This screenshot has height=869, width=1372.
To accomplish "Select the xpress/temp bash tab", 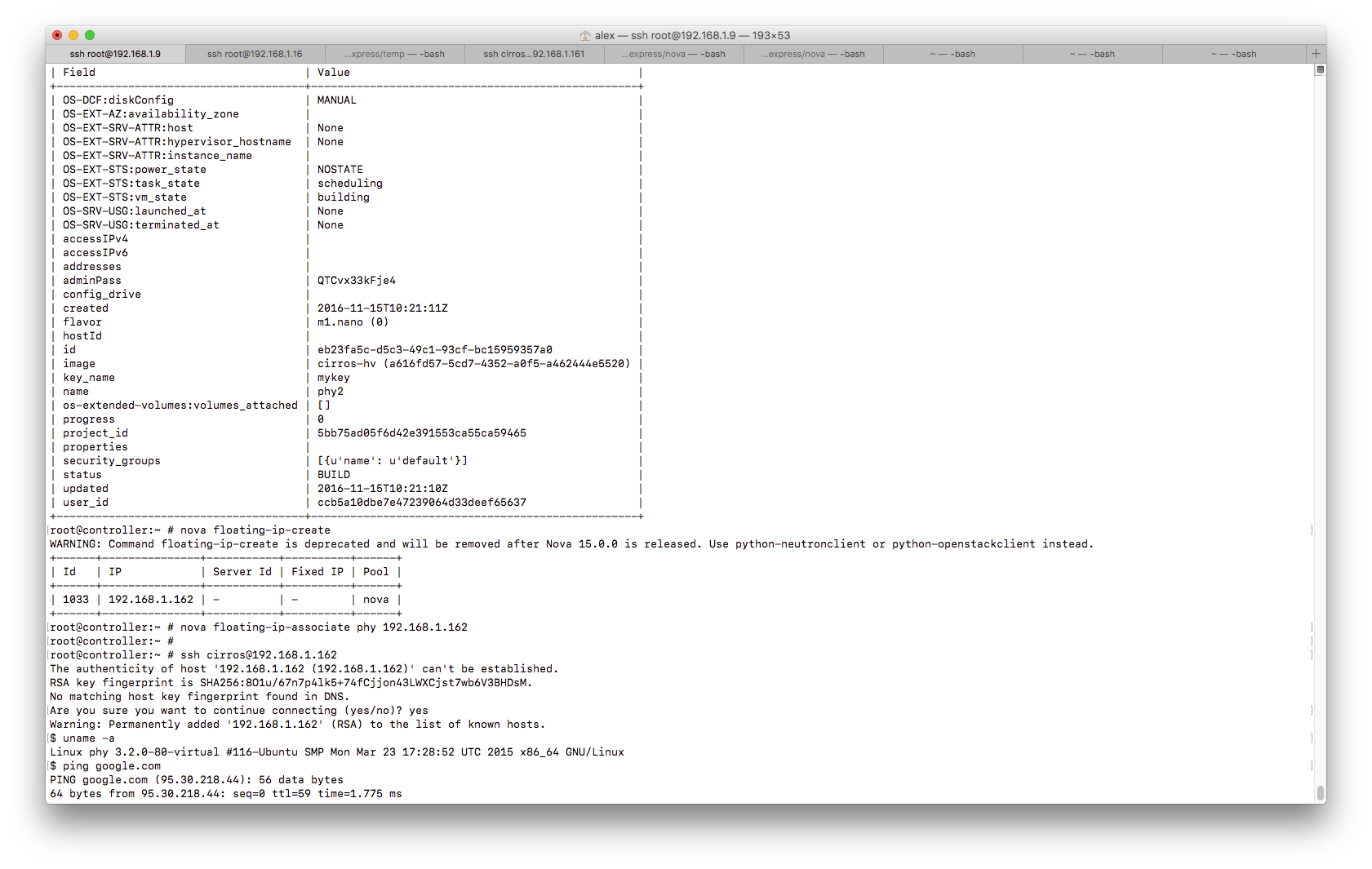I will click(x=395, y=53).
